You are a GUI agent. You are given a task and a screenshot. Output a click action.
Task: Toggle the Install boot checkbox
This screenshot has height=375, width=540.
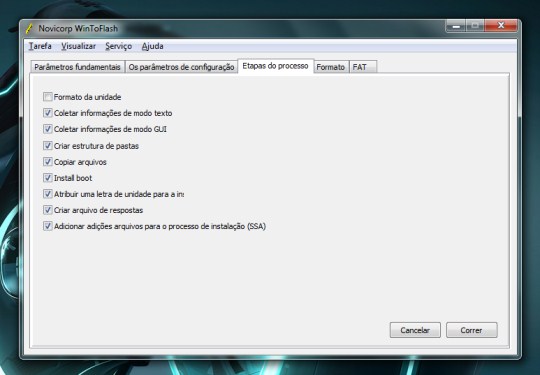coord(48,178)
